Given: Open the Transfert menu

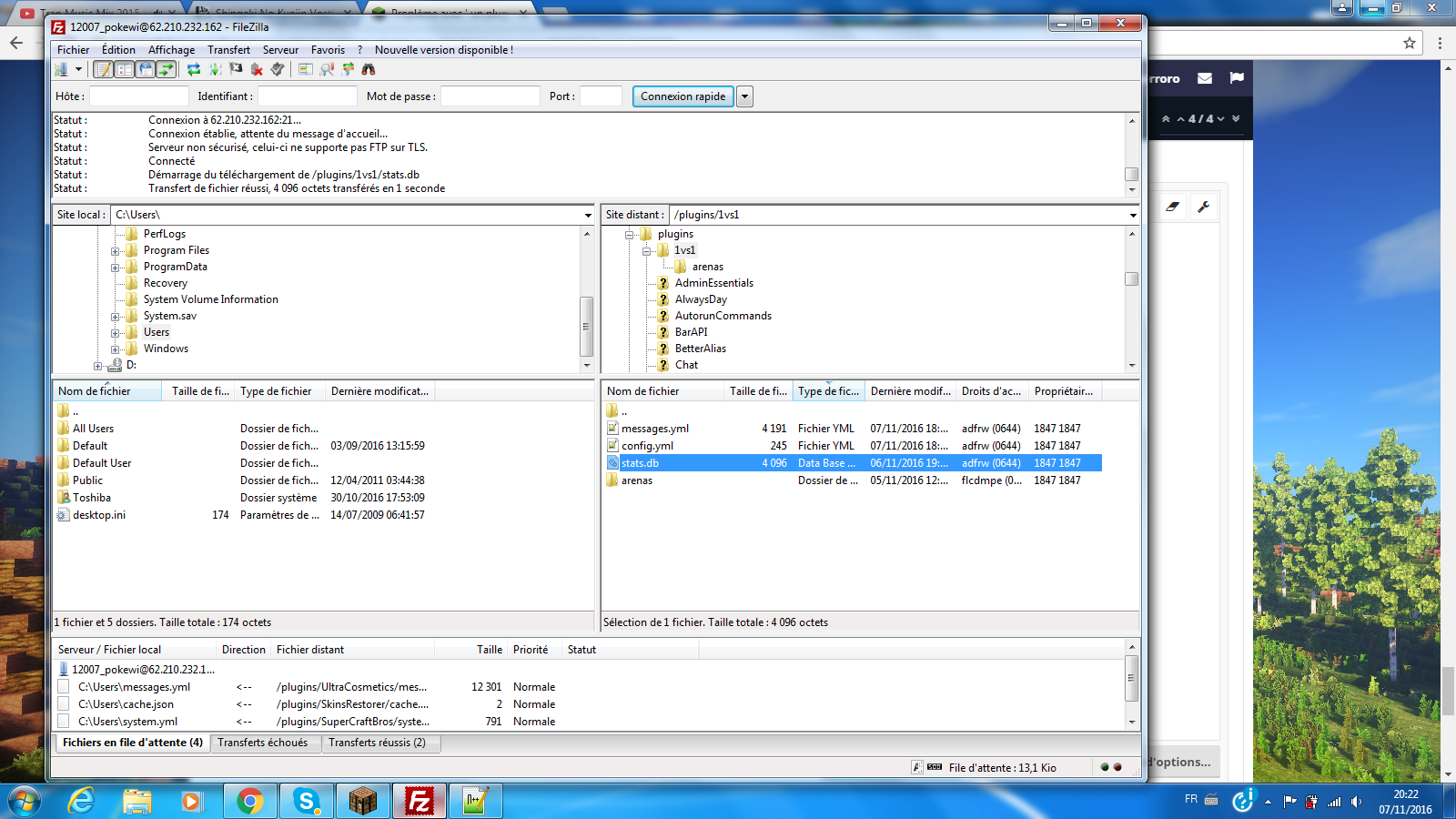Looking at the screenshot, I should [228, 50].
